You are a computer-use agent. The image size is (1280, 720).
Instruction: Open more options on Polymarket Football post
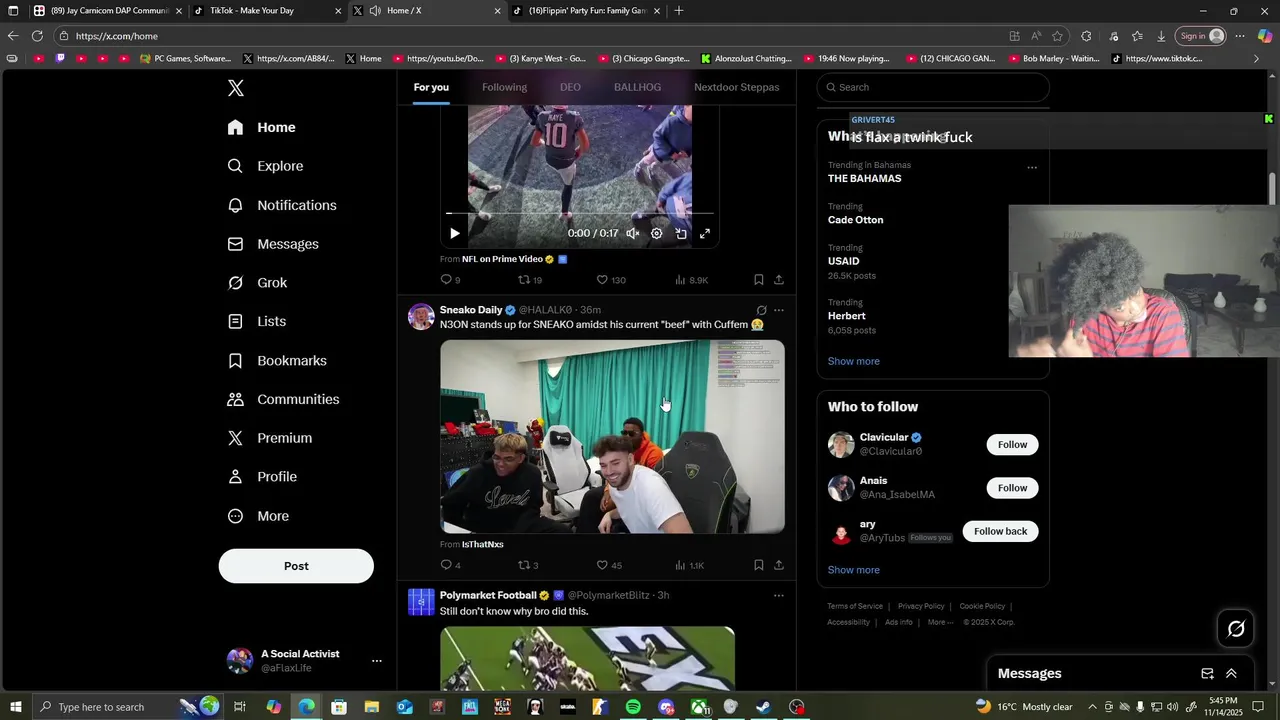(779, 595)
